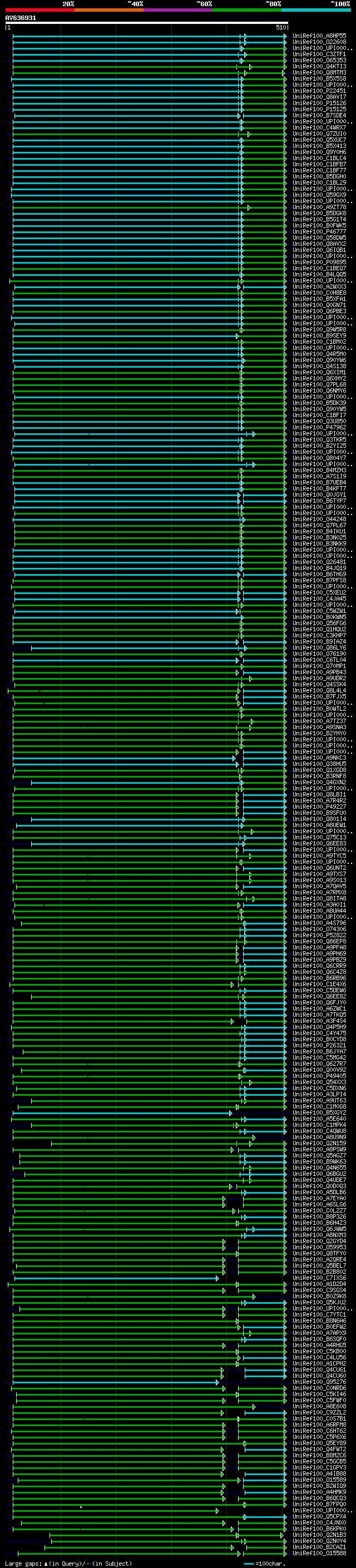Select hit label UniRef100_Q7PL68
The width and height of the screenshot is (356, 1568).
(319, 385)
